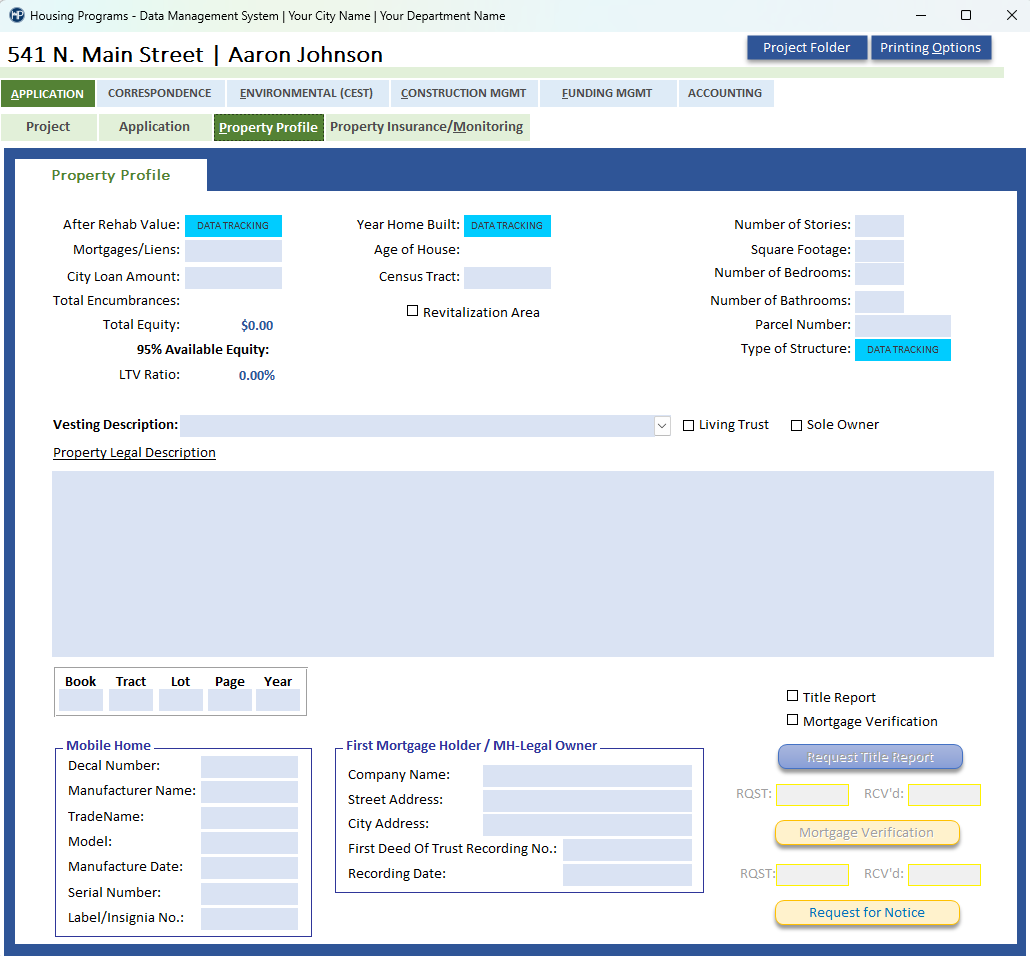Select the Project sub-tab

click(x=48, y=127)
